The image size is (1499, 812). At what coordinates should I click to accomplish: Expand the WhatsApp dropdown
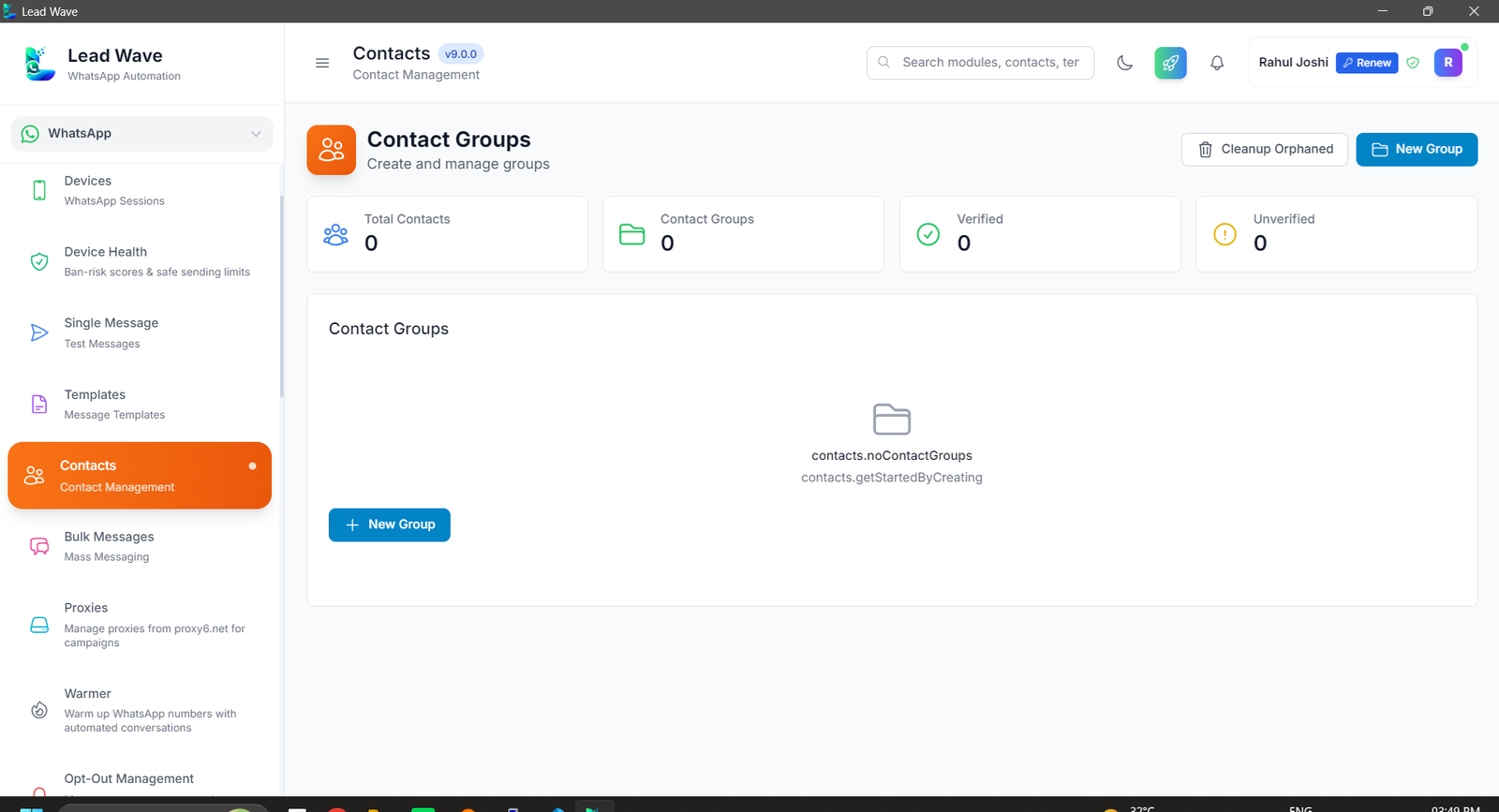click(x=141, y=134)
